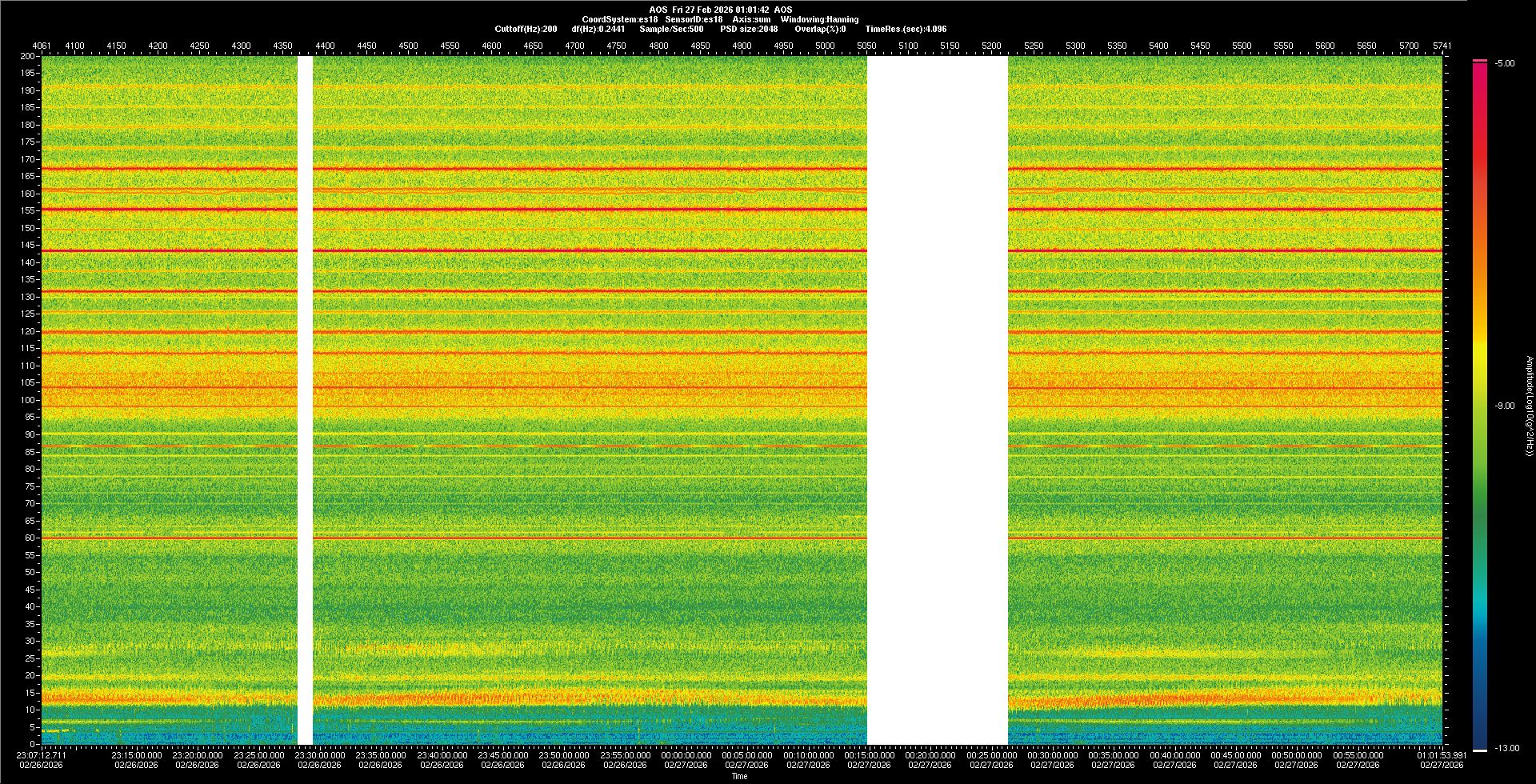Click the Time axis title at bottom
Screen dimensions: 1536x784
pyautogui.click(x=739, y=776)
